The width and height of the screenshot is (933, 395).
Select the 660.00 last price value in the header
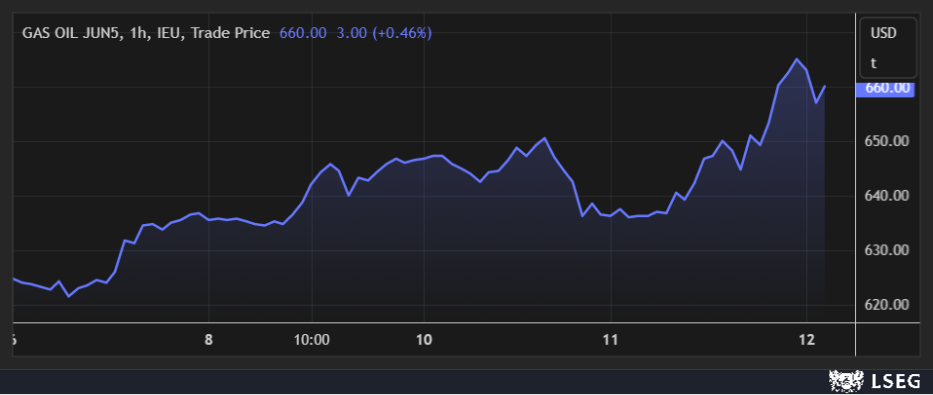tap(303, 33)
